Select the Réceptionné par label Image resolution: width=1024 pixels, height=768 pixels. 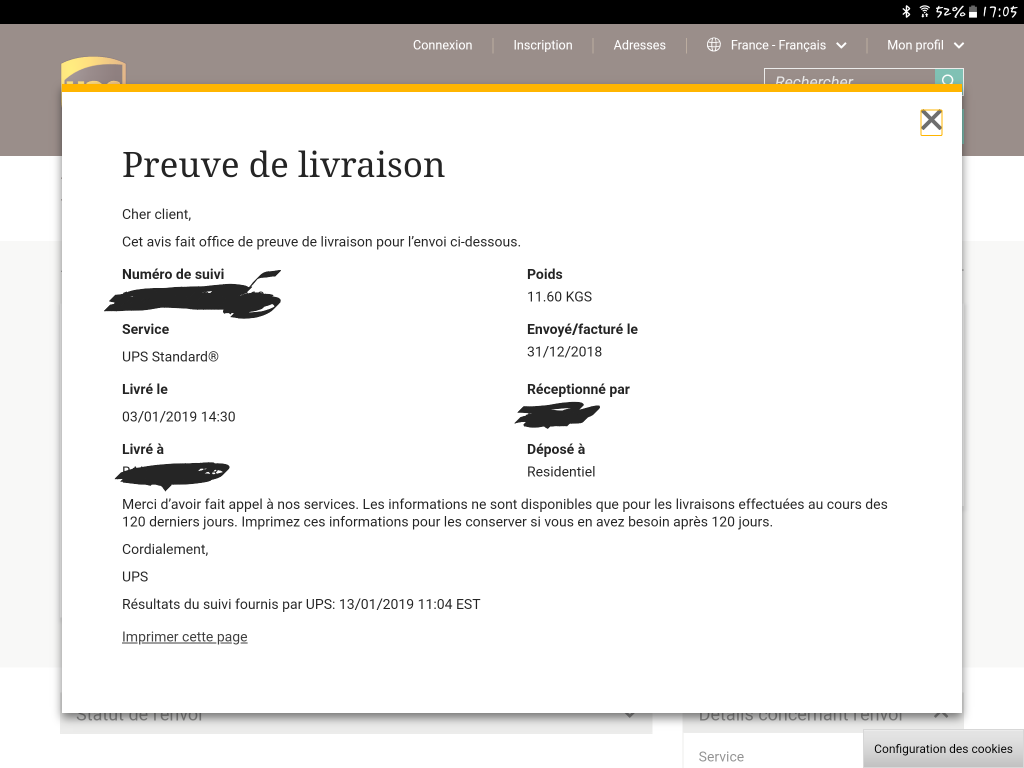pyautogui.click(x=578, y=389)
